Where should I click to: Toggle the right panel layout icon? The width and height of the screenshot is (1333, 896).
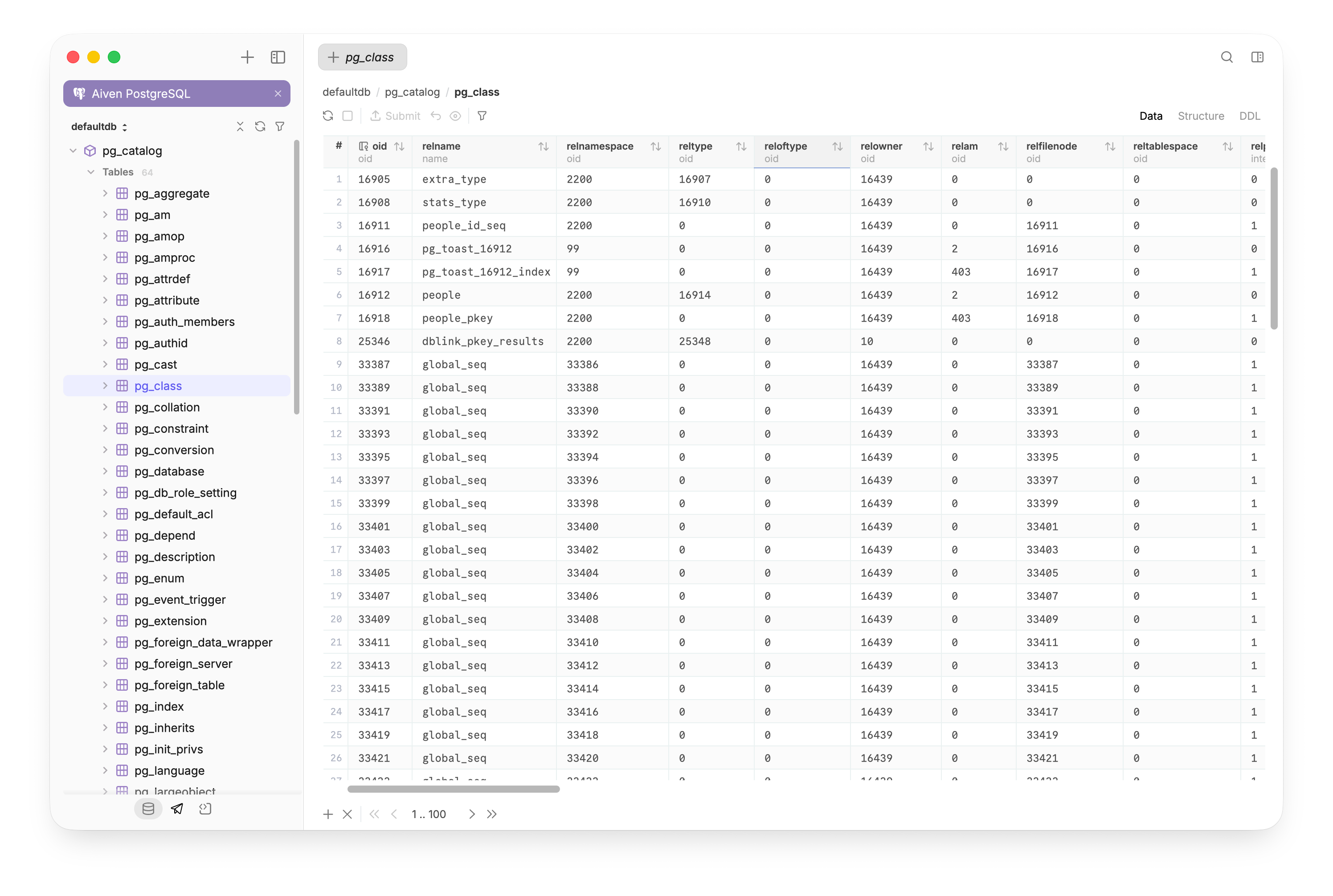point(1258,57)
